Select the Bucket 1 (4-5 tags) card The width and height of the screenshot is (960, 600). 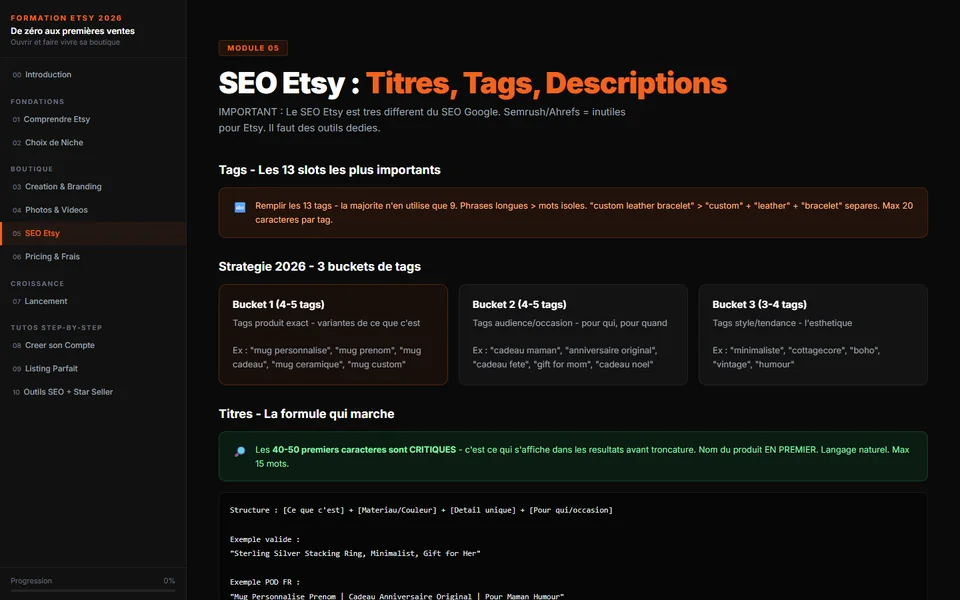[333, 334]
